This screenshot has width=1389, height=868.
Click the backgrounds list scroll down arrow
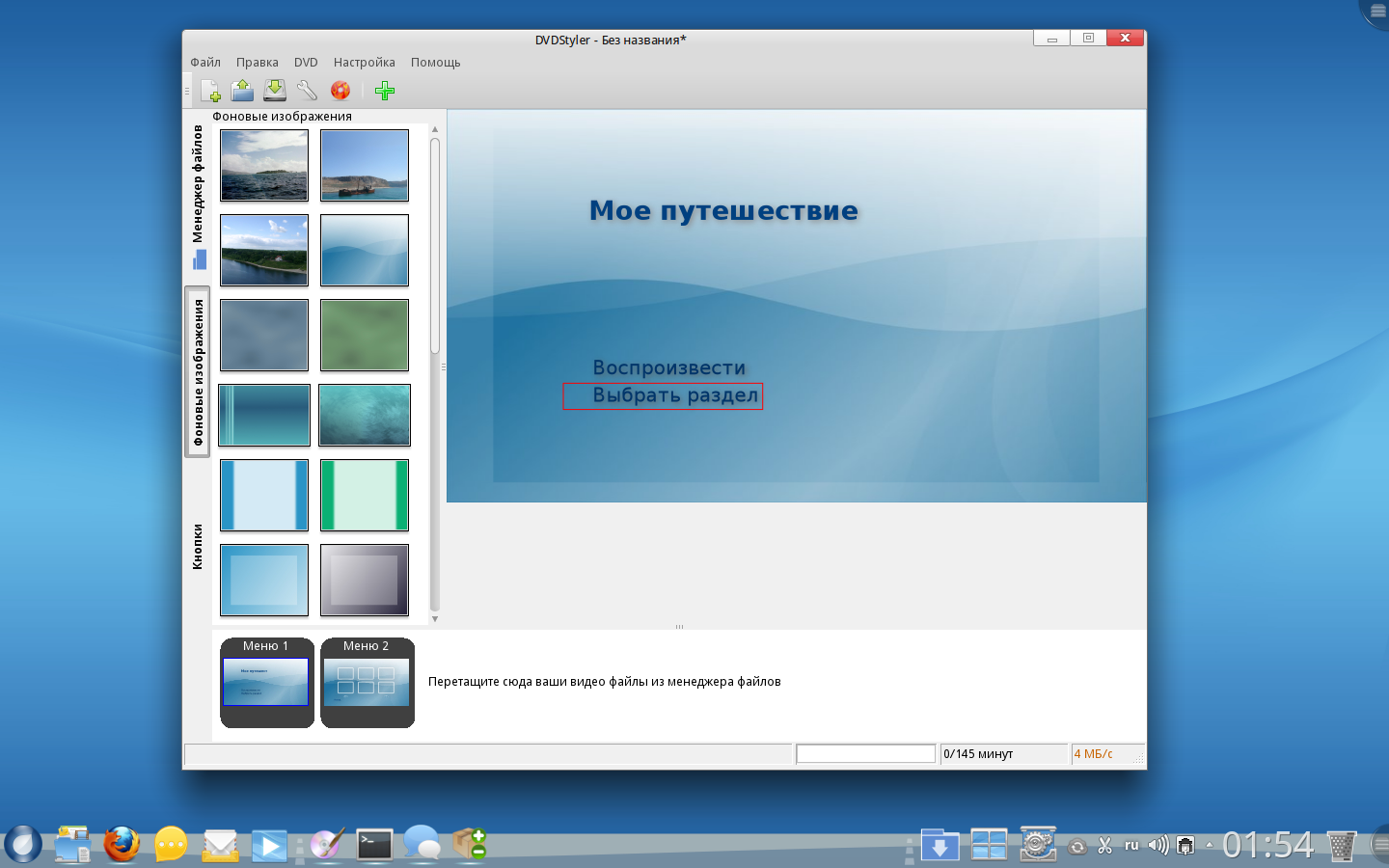click(x=435, y=618)
